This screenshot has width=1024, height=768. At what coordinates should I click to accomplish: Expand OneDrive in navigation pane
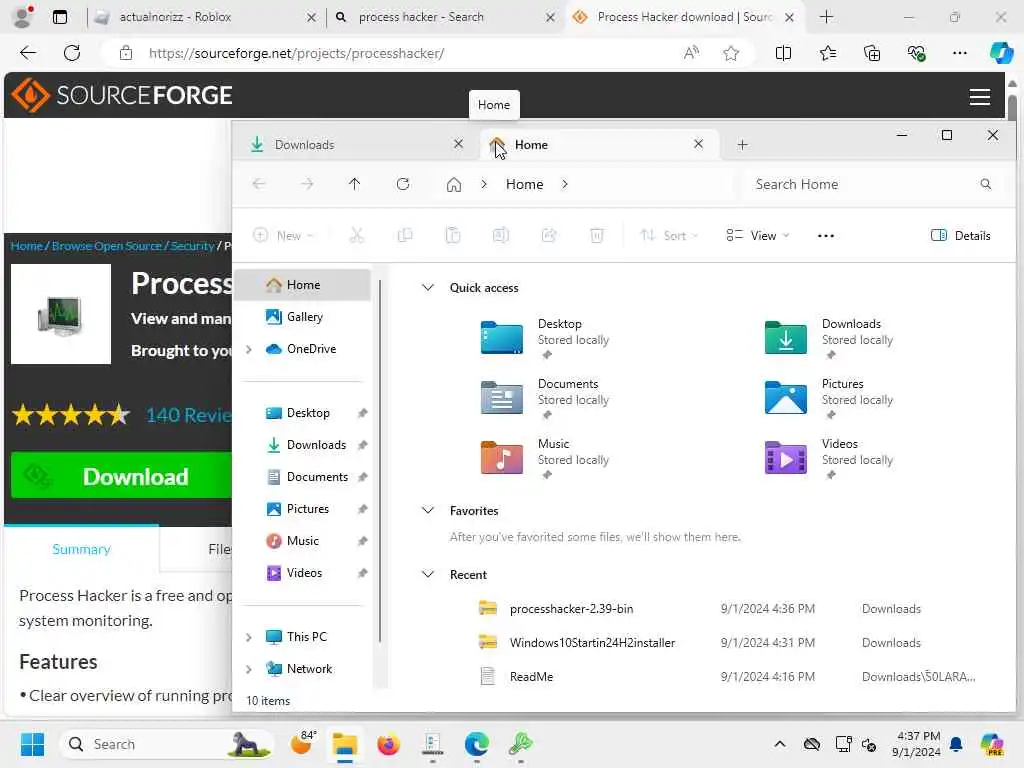(249, 349)
